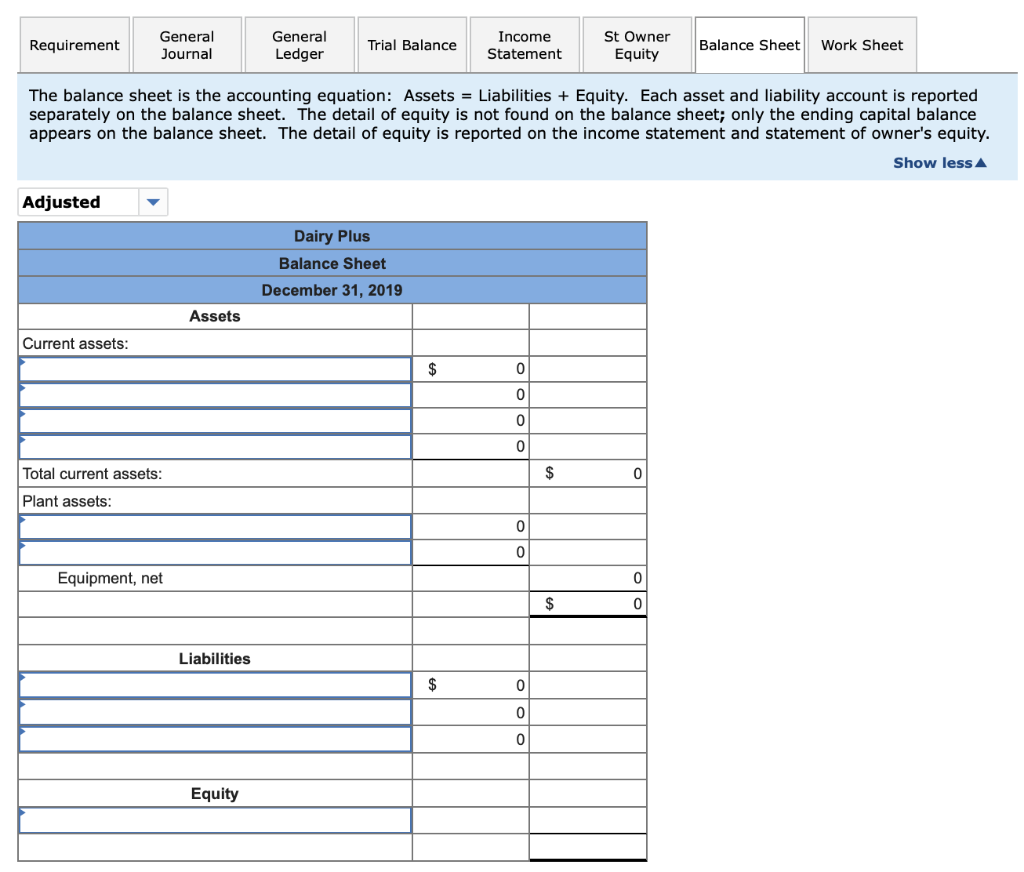Screen dimensions: 1024x872
Task: Open the second Plant assets account dropdown
Action: click(x=214, y=552)
